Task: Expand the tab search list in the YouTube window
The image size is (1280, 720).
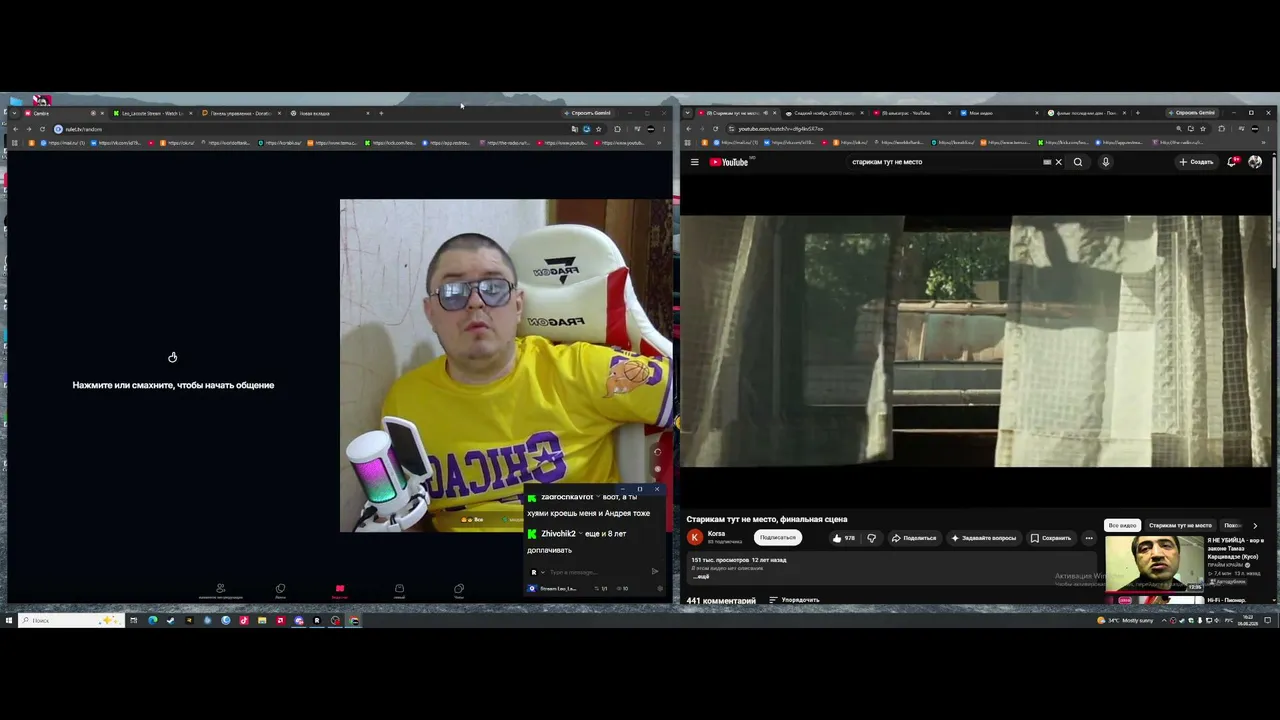Action: pyautogui.click(x=688, y=113)
